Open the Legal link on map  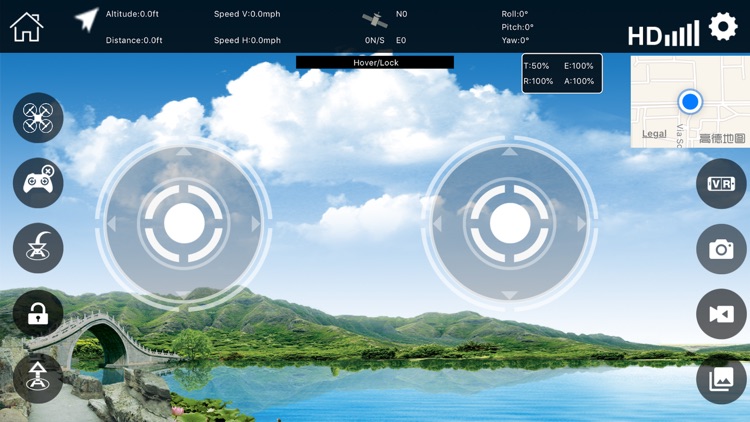coord(654,134)
